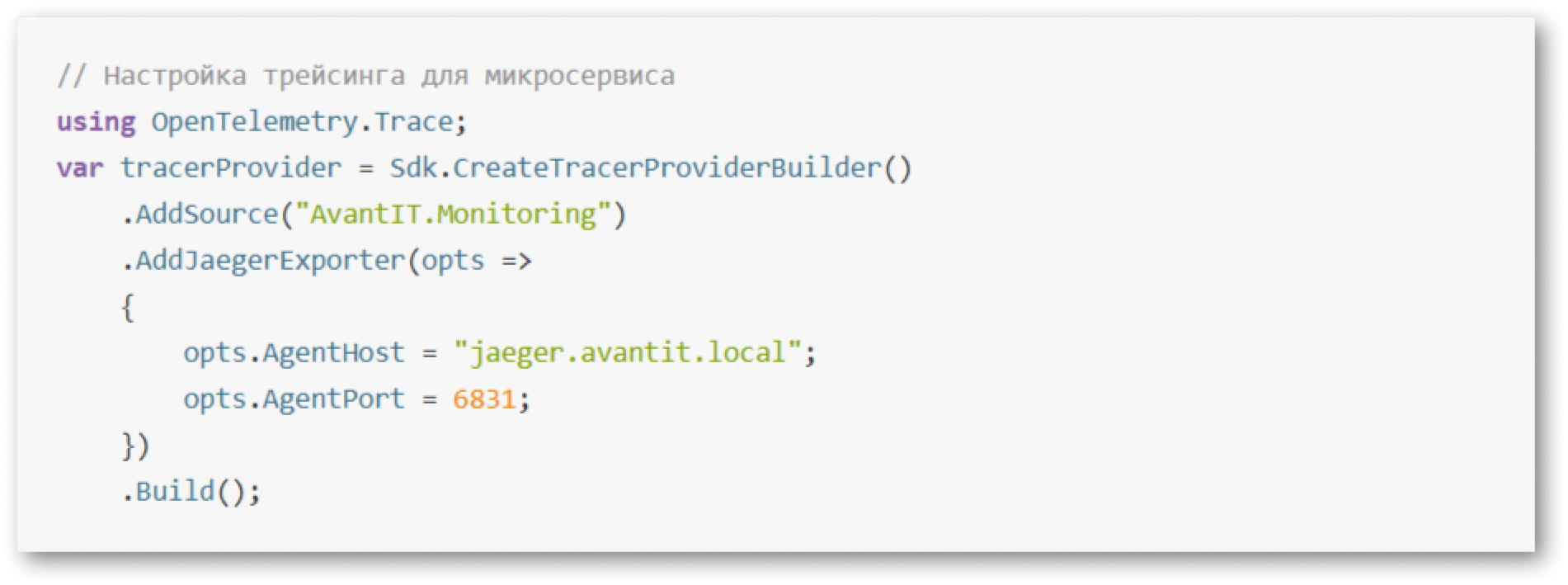Click the opening curly brace
This screenshot has width=1568, height=585.
click(128, 308)
